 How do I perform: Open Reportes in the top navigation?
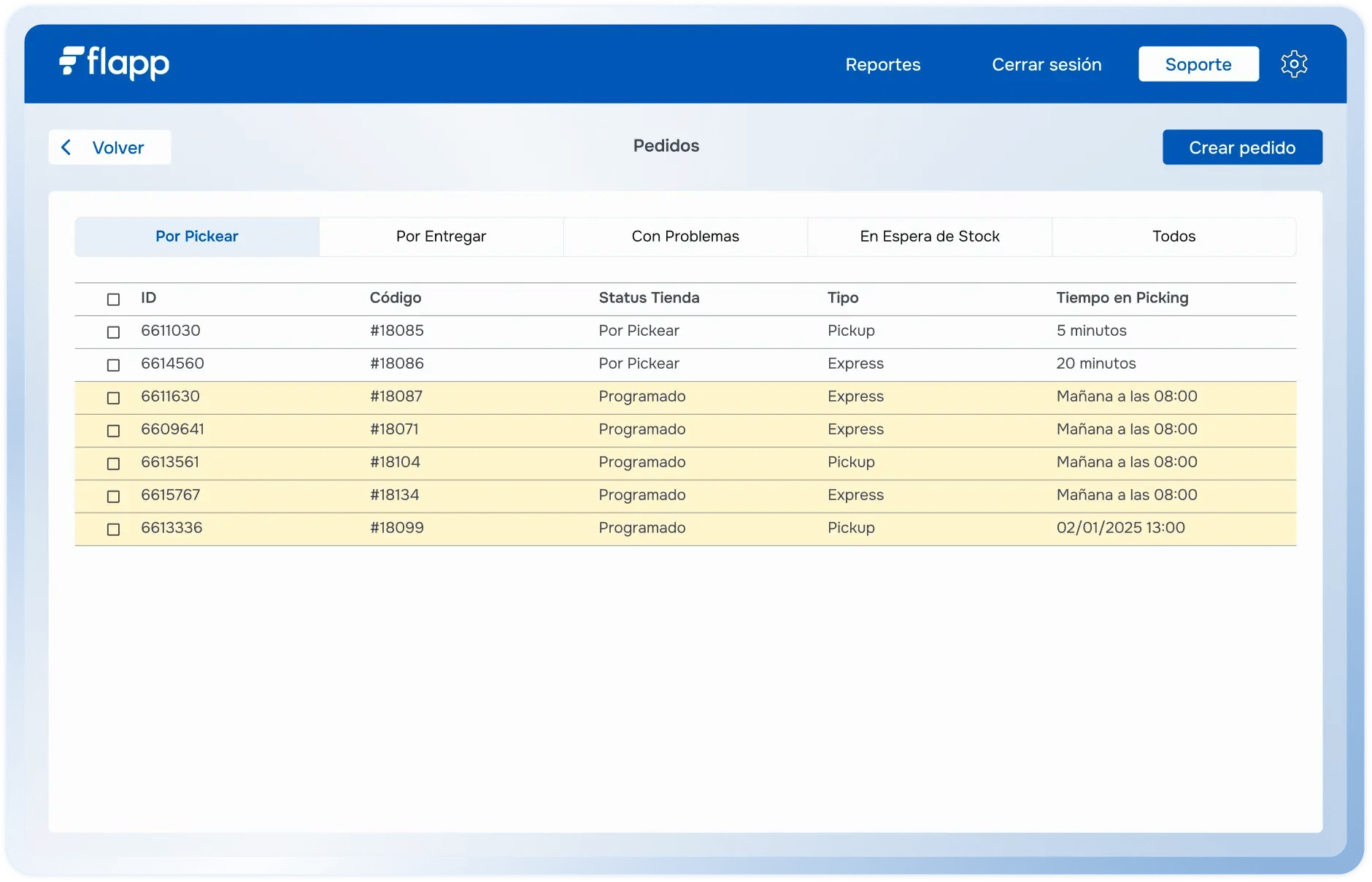(882, 64)
